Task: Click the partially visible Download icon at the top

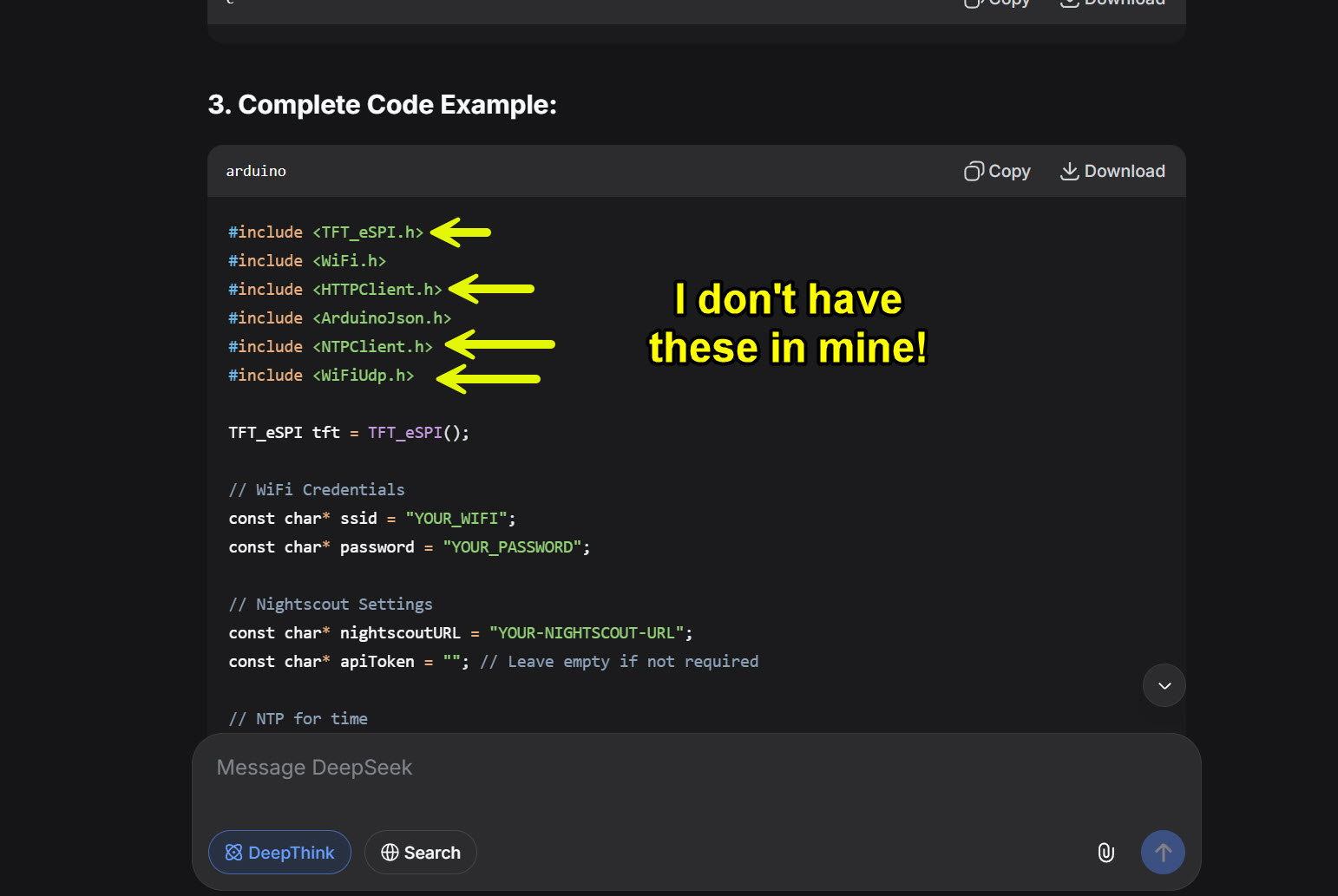Action: (1069, 3)
